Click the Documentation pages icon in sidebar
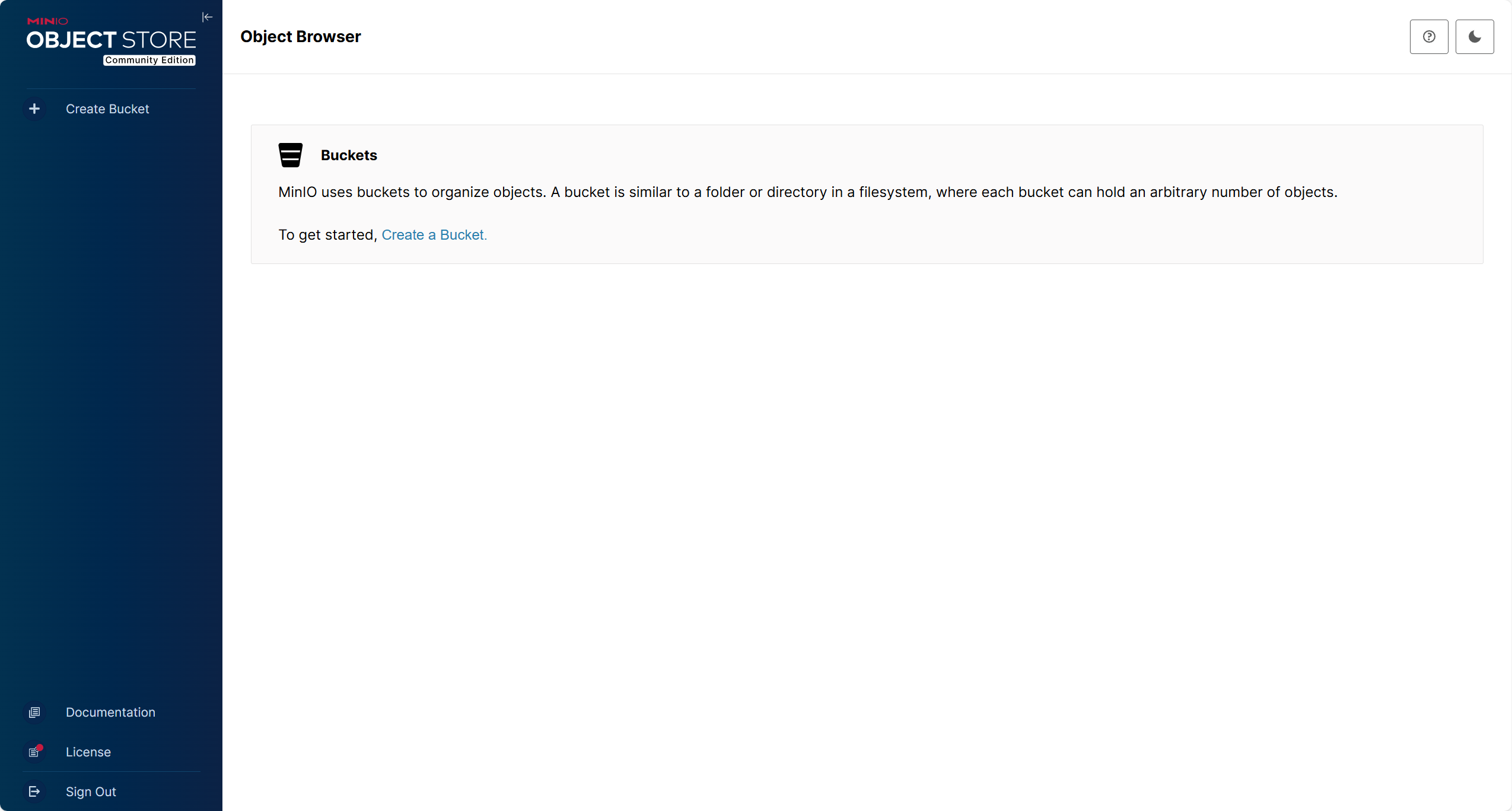 (34, 712)
